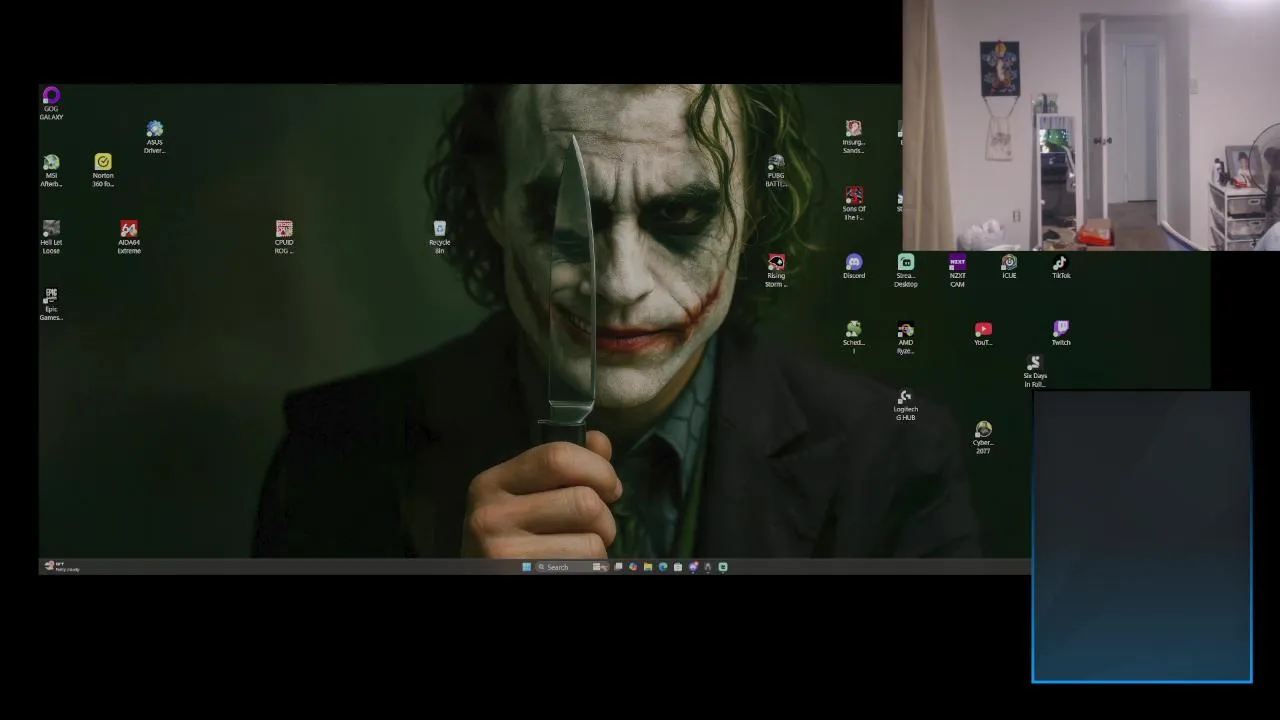Select the Hell Let Loose game shortcut

51,237
